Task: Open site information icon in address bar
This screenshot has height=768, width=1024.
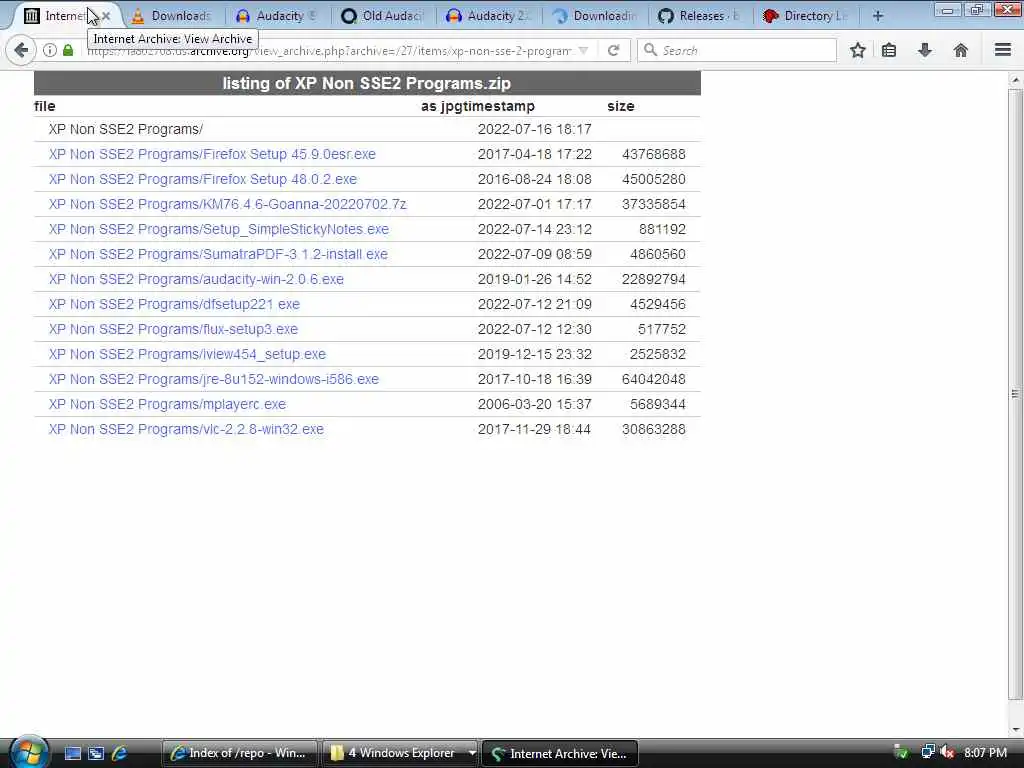Action: point(50,50)
